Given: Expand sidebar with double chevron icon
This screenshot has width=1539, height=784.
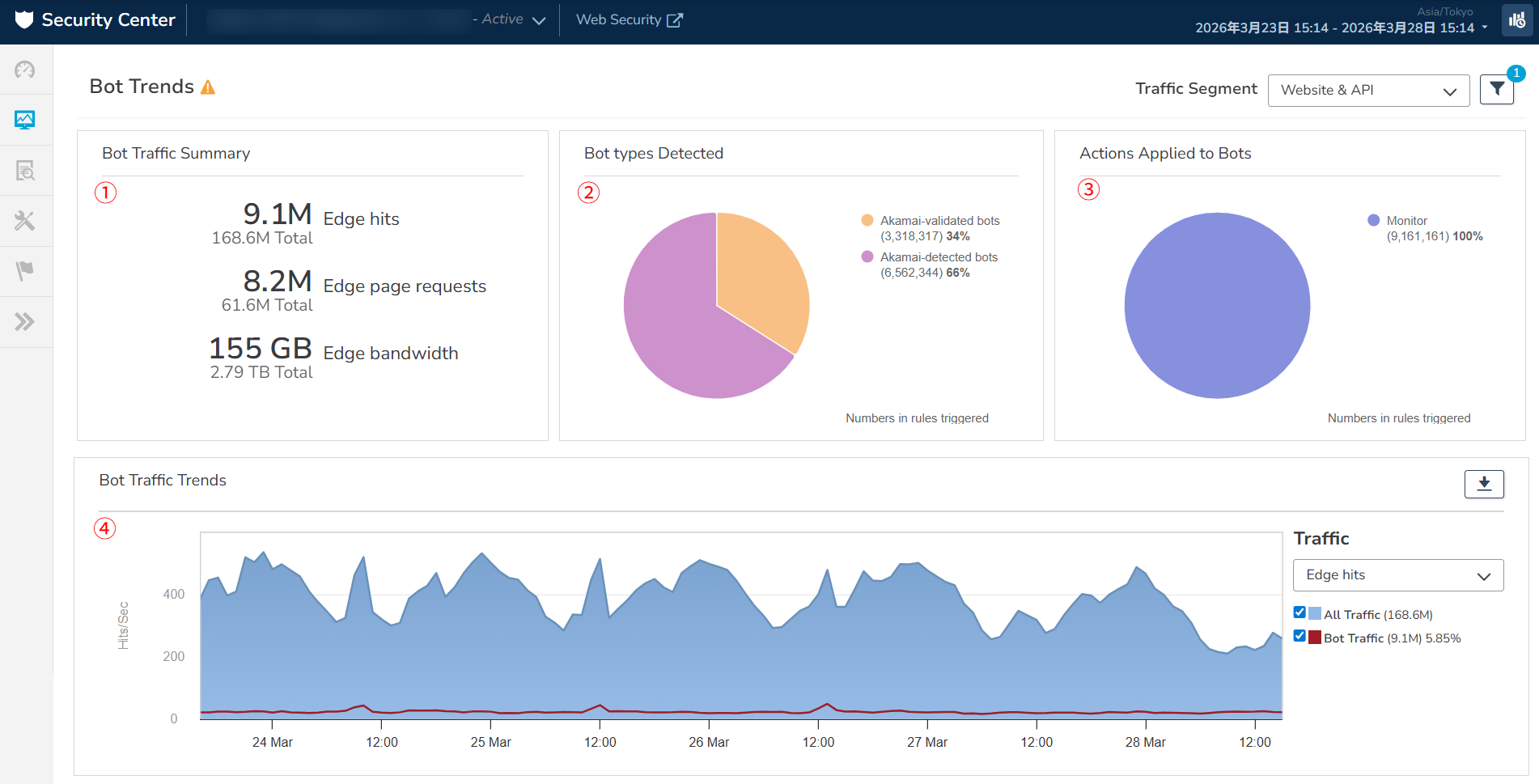Looking at the screenshot, I should [x=25, y=322].
